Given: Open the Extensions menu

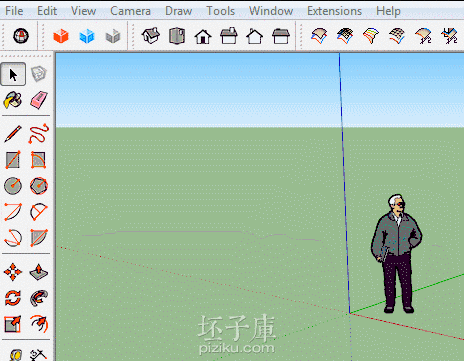Looking at the screenshot, I should 334,11.
